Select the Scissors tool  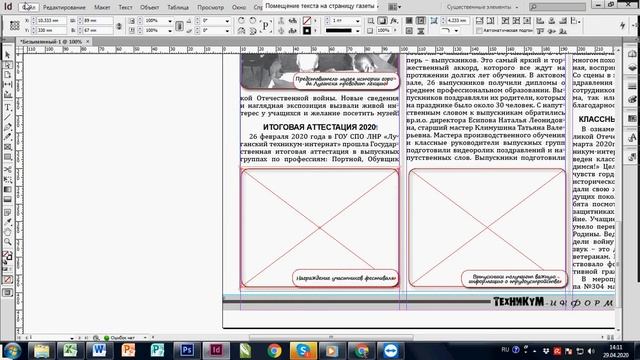[x=8, y=169]
